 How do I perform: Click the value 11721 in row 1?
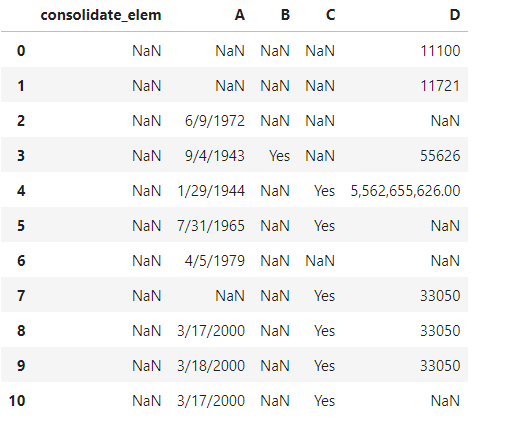click(440, 86)
